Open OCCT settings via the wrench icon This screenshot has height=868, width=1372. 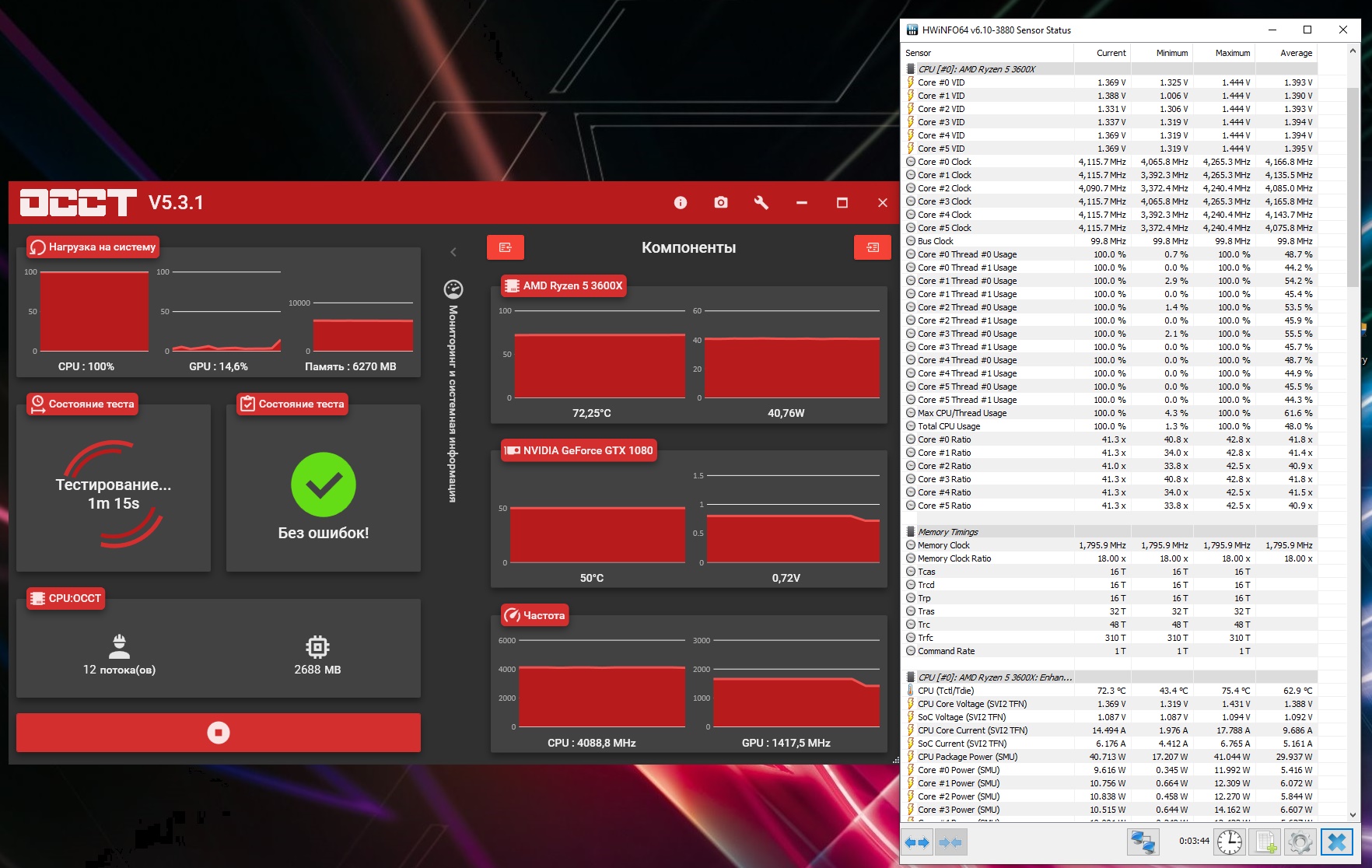point(761,202)
